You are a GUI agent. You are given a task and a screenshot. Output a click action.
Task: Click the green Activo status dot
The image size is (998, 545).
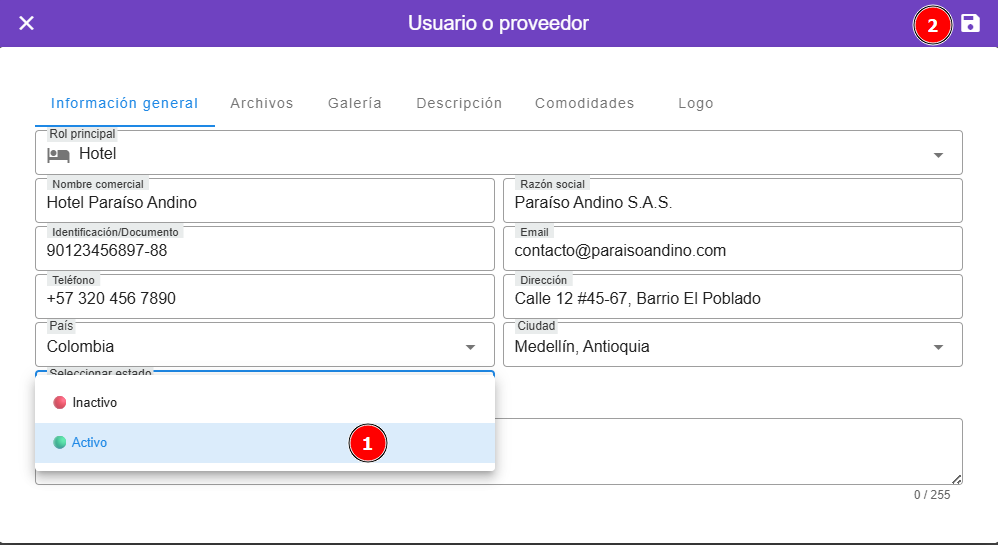60,442
